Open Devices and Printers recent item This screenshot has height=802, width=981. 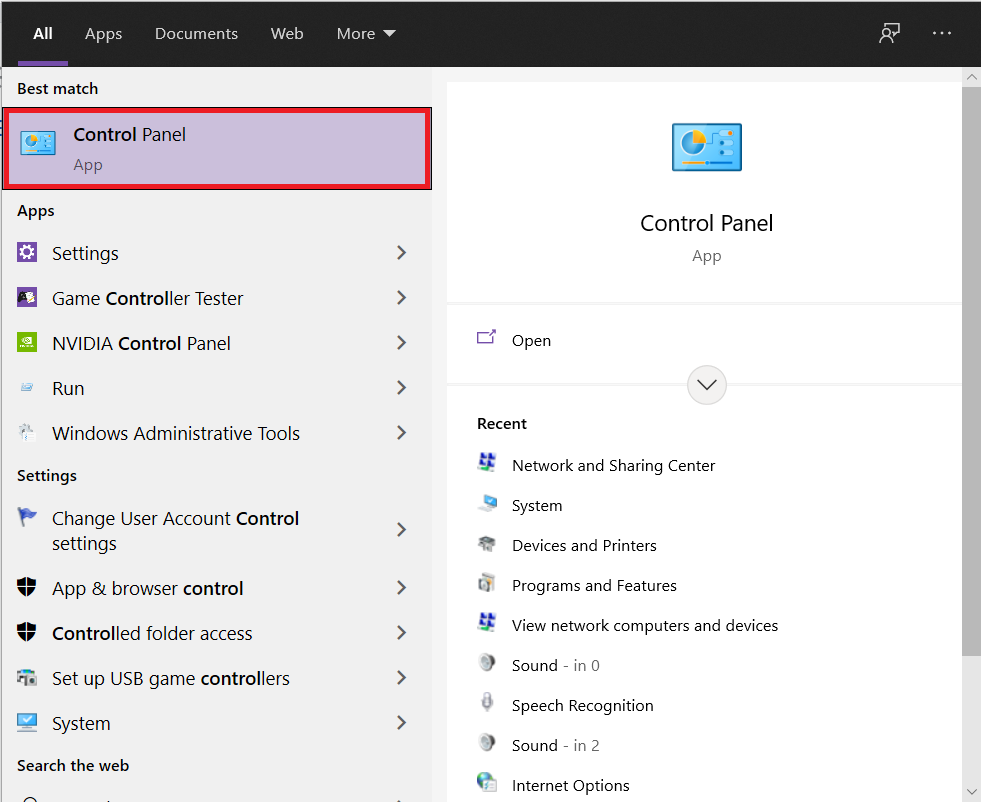584,546
